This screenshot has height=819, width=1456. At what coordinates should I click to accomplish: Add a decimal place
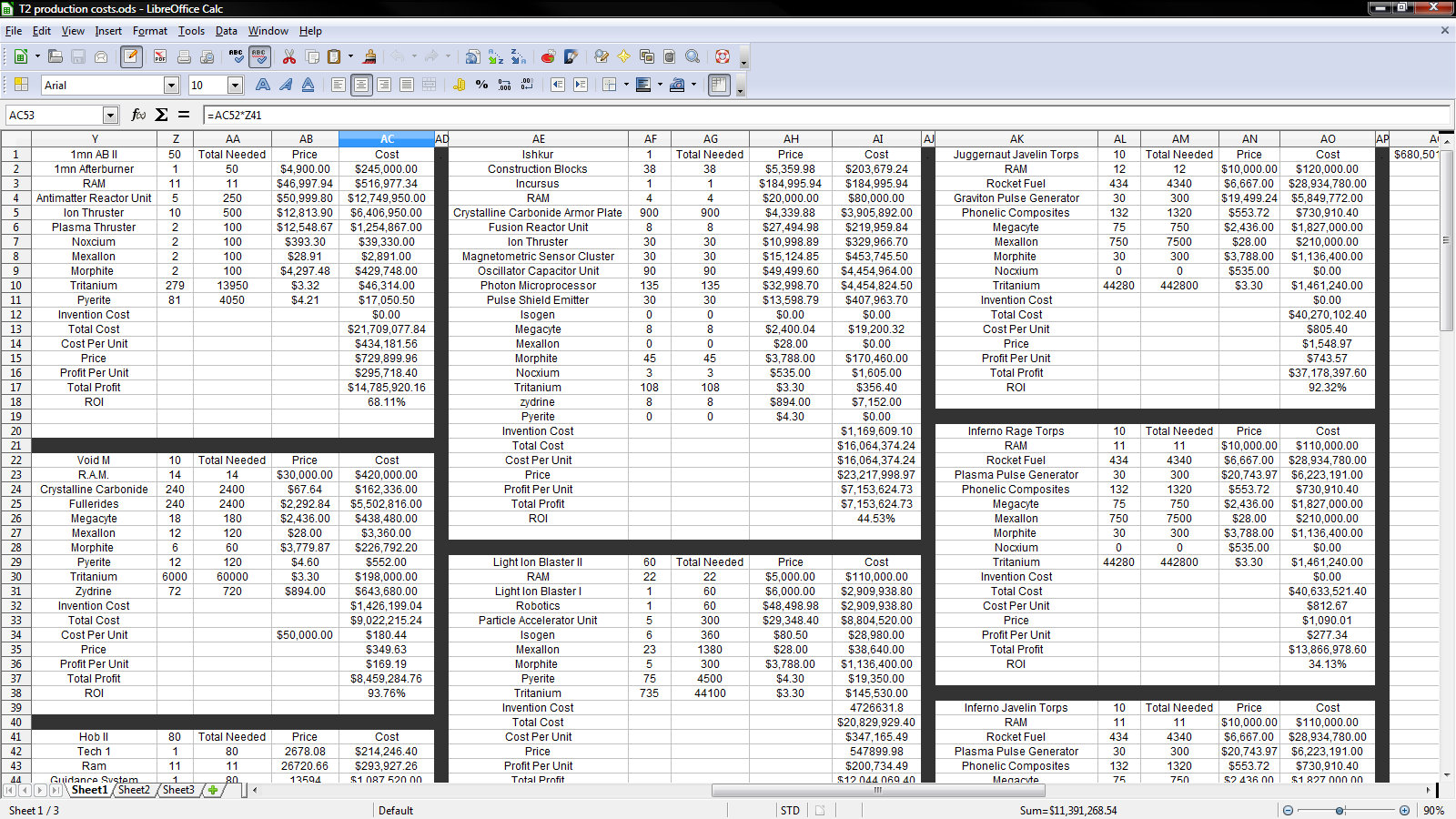[504, 85]
